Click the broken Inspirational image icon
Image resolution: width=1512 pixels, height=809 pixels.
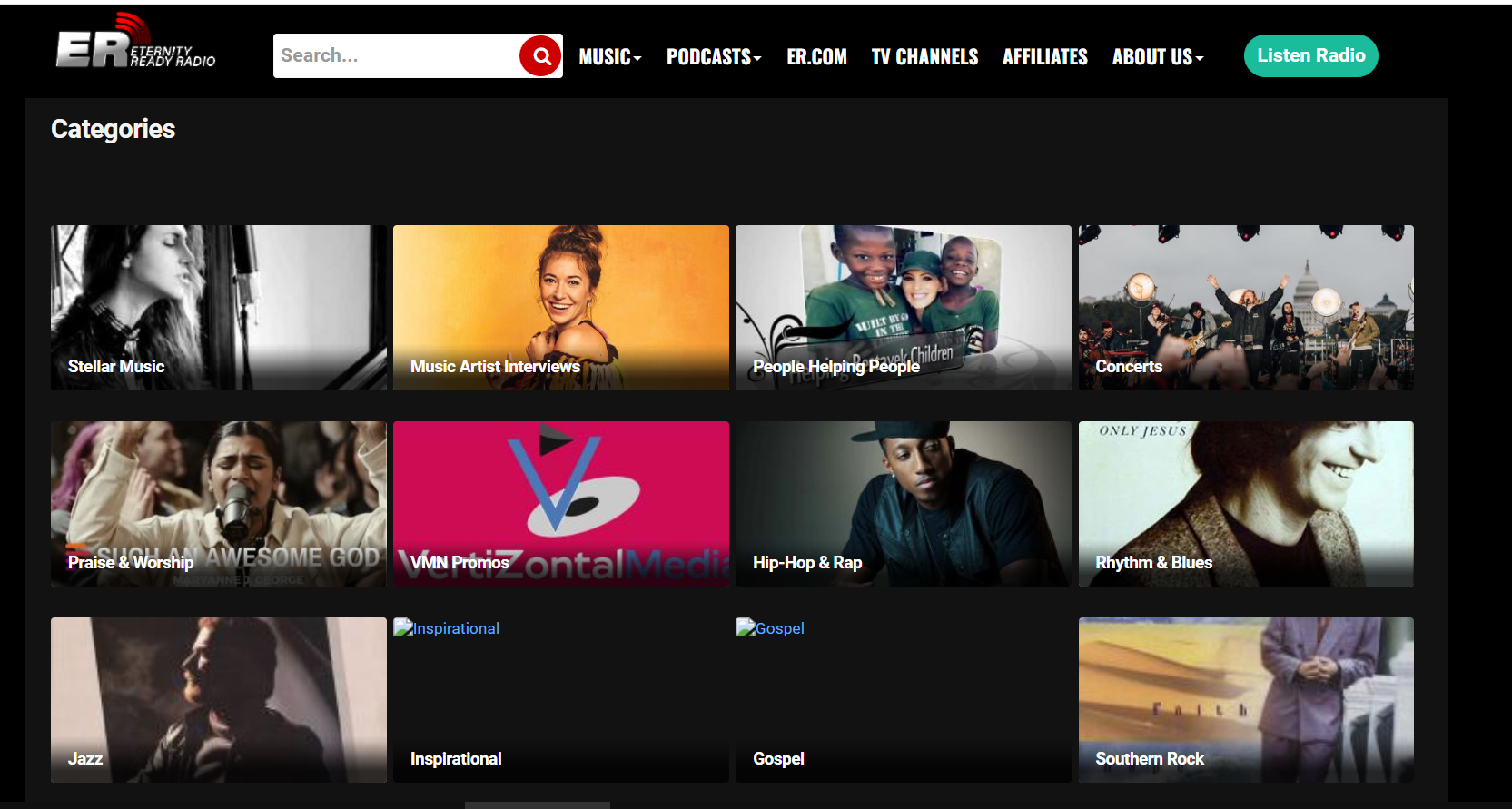coord(403,627)
